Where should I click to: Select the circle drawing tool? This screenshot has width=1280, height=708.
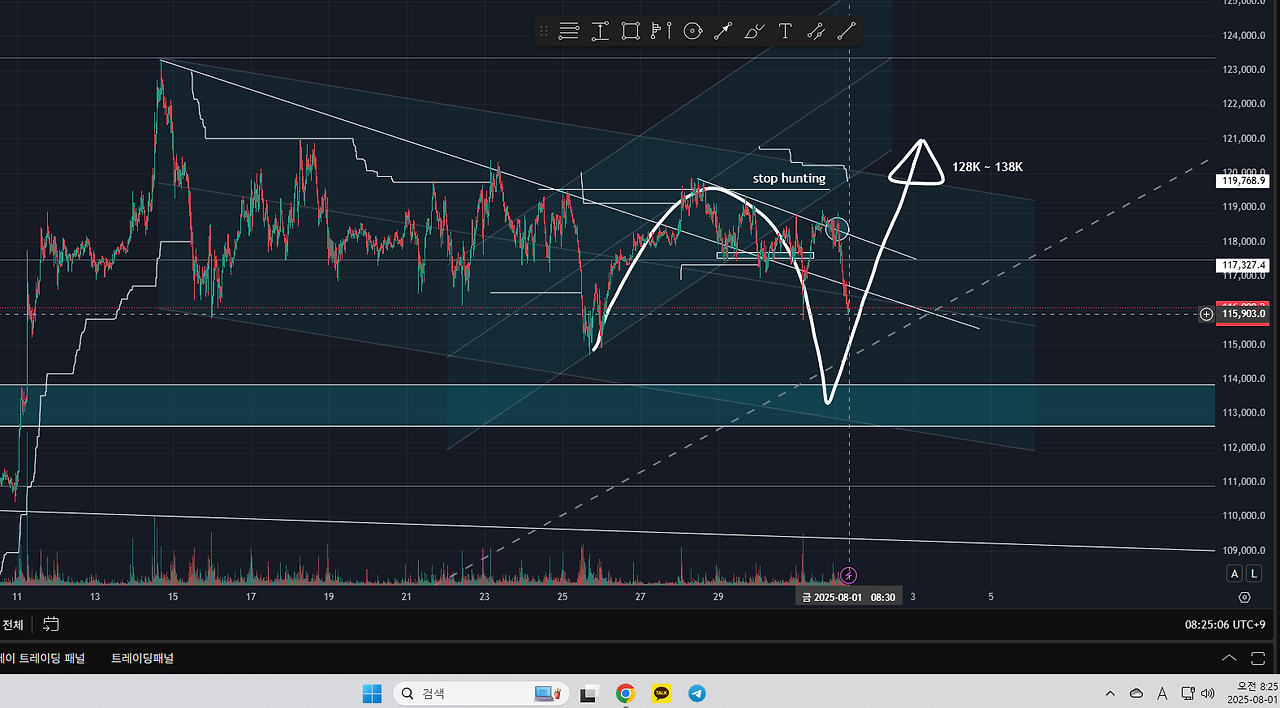[692, 31]
